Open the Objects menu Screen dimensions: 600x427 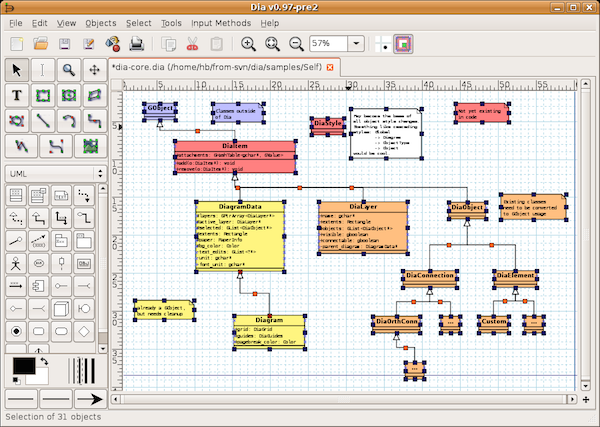[101, 23]
